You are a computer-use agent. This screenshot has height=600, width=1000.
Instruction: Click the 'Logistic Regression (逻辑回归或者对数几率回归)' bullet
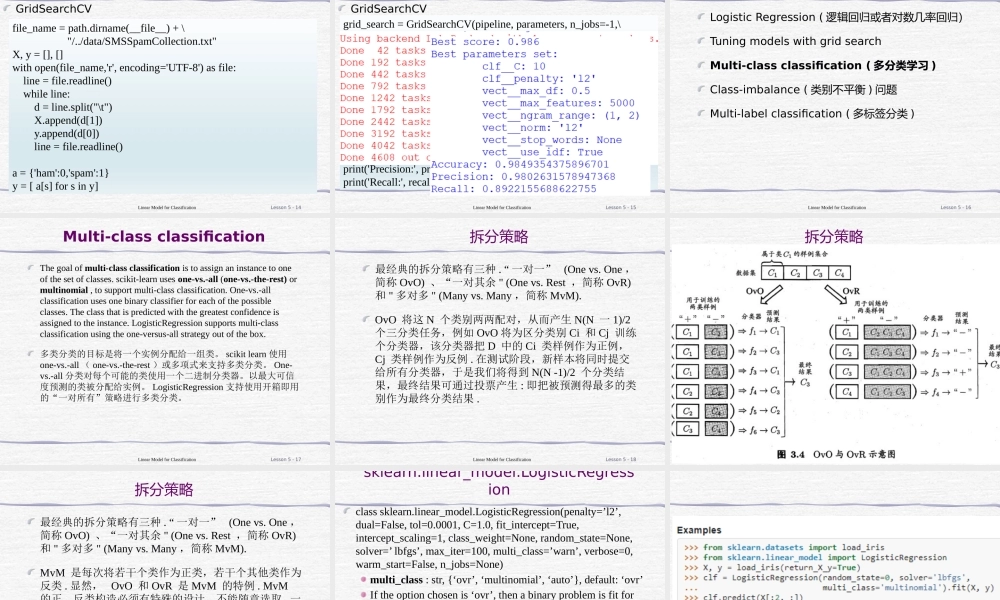tap(835, 17)
